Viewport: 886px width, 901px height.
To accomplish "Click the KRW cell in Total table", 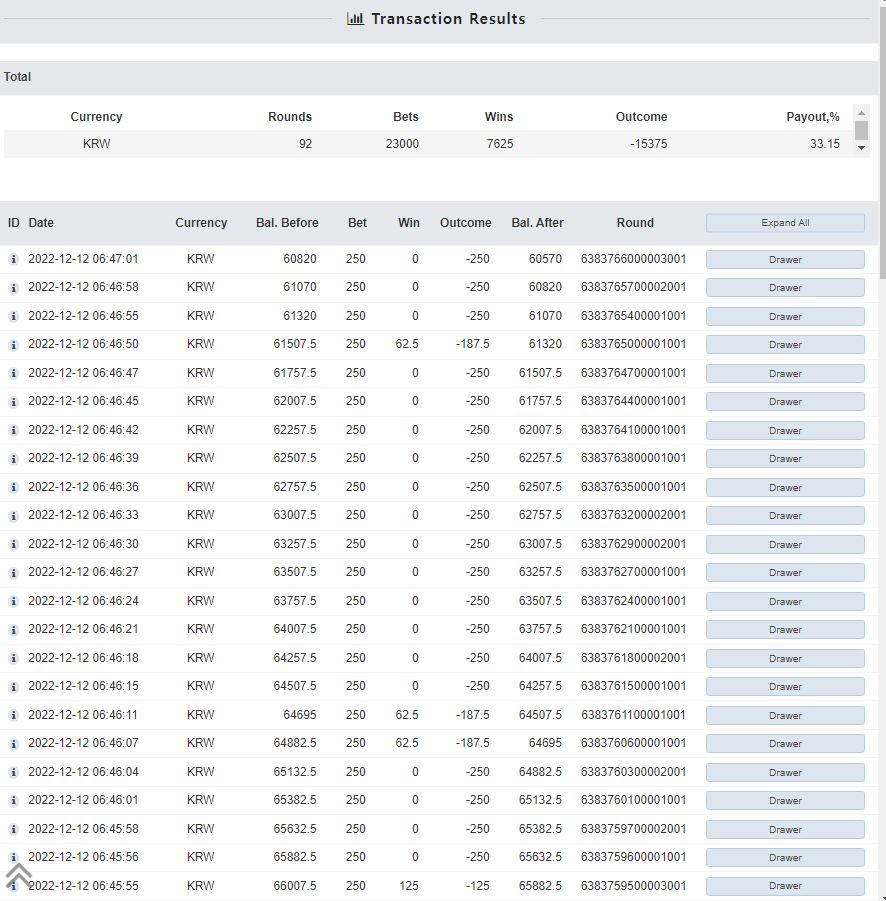I will [96, 144].
